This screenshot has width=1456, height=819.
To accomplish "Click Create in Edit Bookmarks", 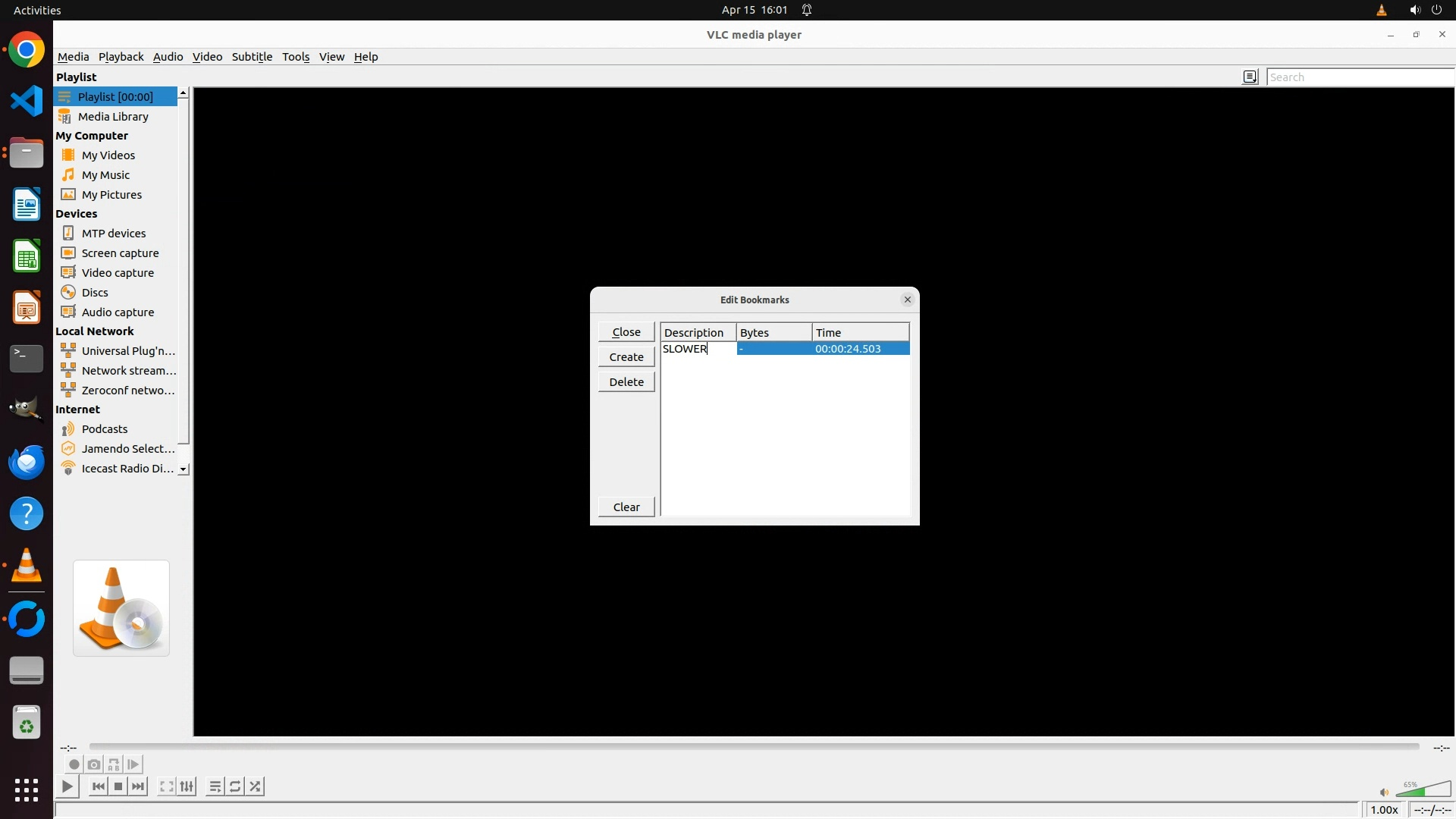I will pyautogui.click(x=626, y=357).
